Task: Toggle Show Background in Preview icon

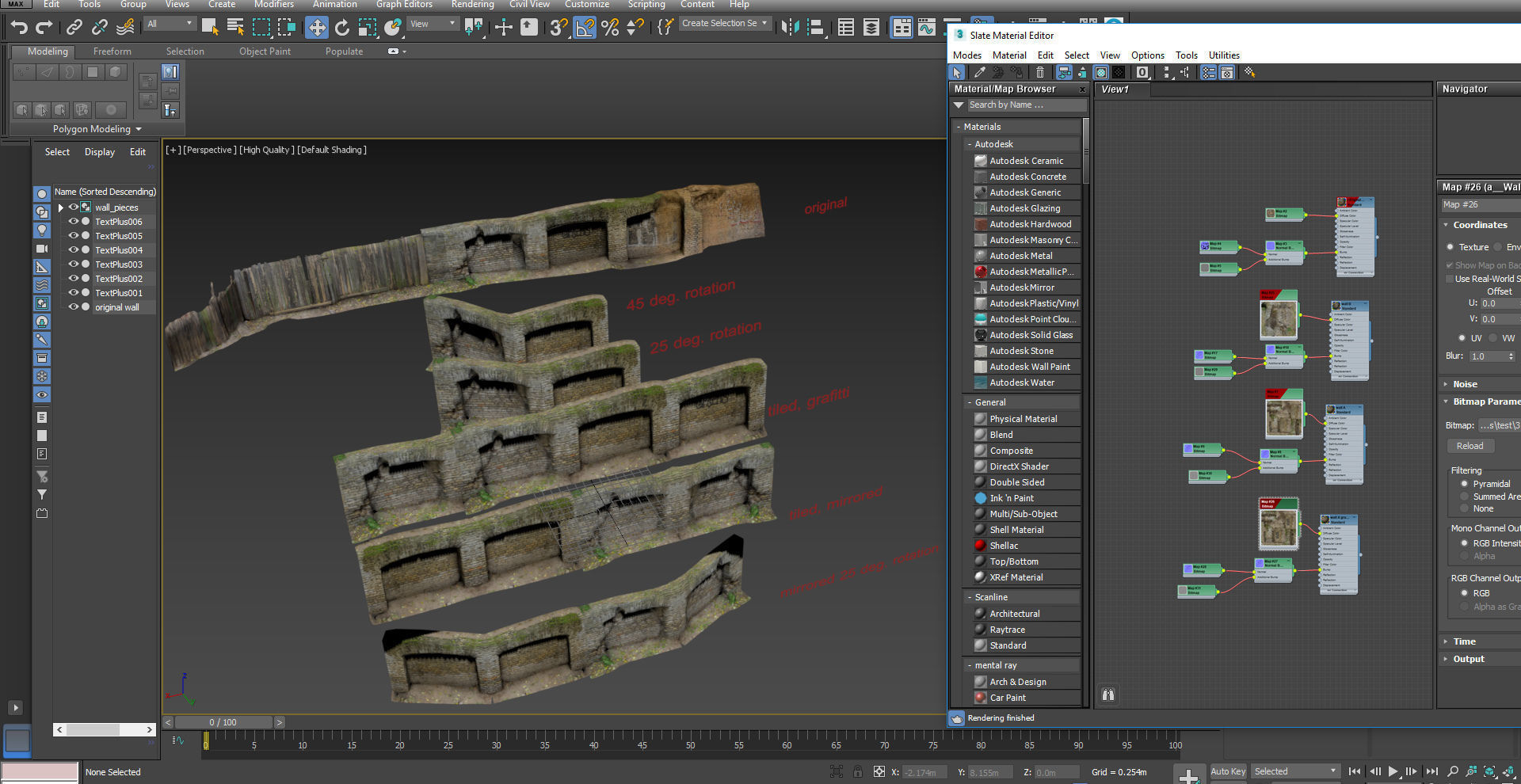Action: (1119, 72)
